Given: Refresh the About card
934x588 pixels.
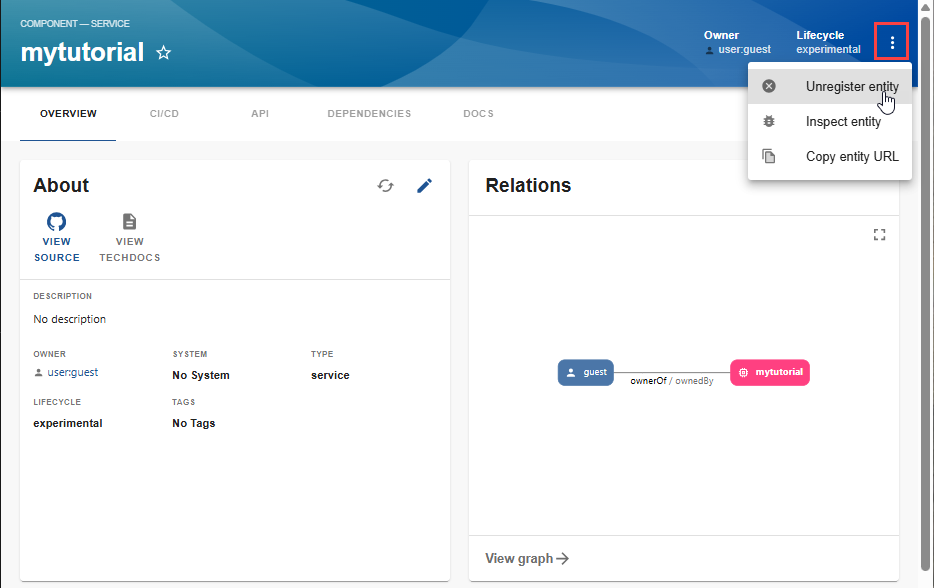Looking at the screenshot, I should [386, 186].
